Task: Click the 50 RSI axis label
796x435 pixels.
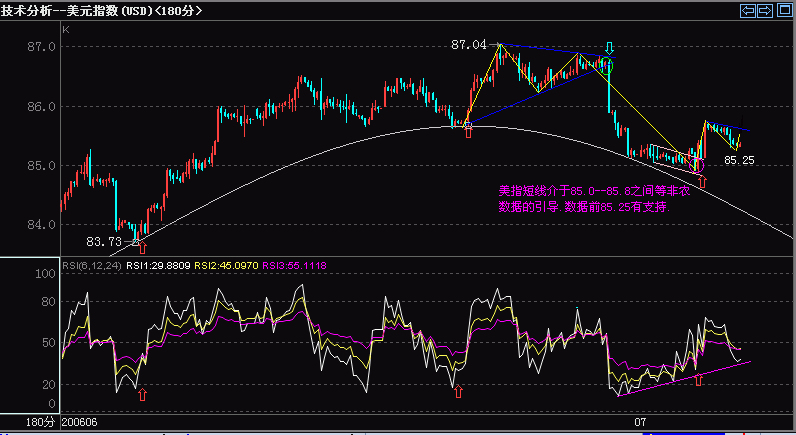Action: pyautogui.click(x=49, y=343)
